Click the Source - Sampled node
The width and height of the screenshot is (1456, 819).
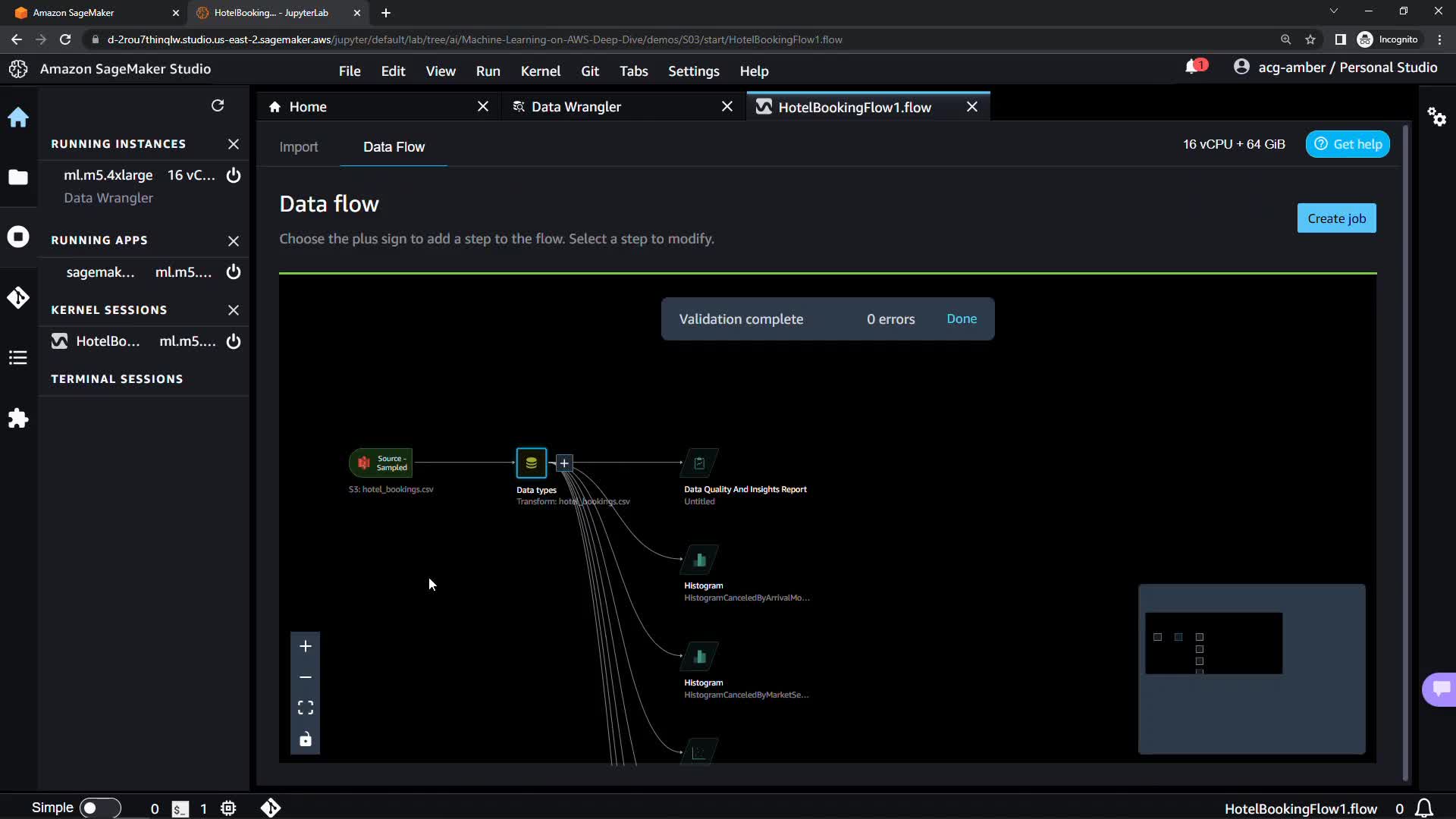pos(381,463)
